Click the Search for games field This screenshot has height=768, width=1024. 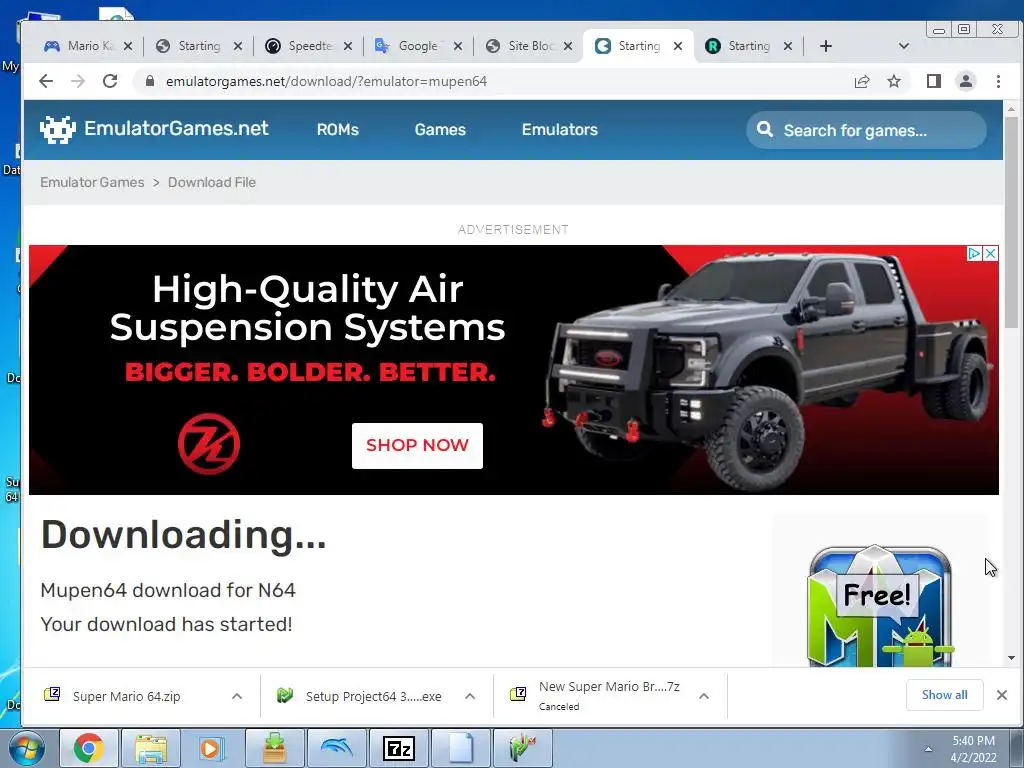[866, 130]
